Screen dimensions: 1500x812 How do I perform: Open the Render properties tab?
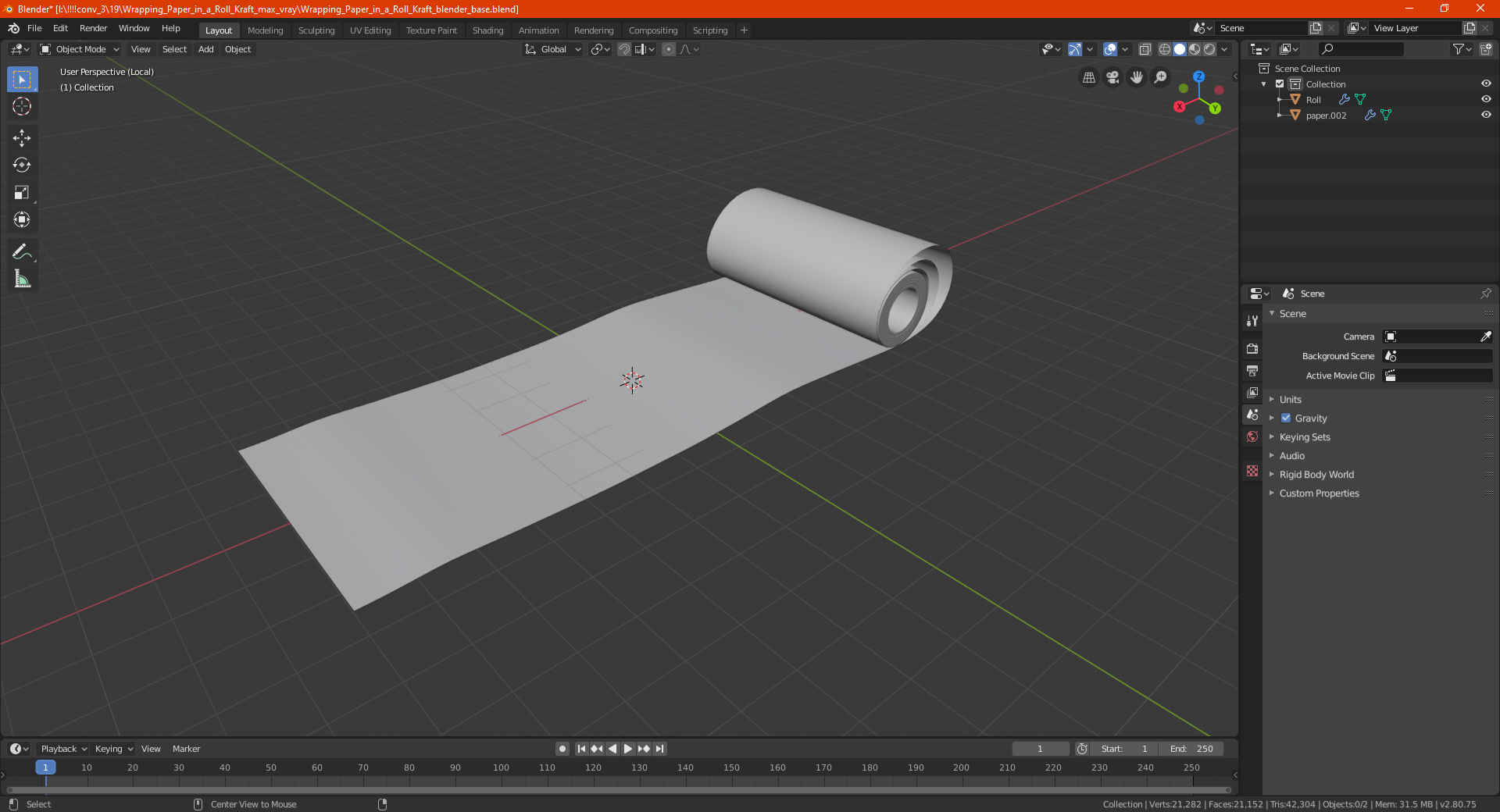(1252, 348)
